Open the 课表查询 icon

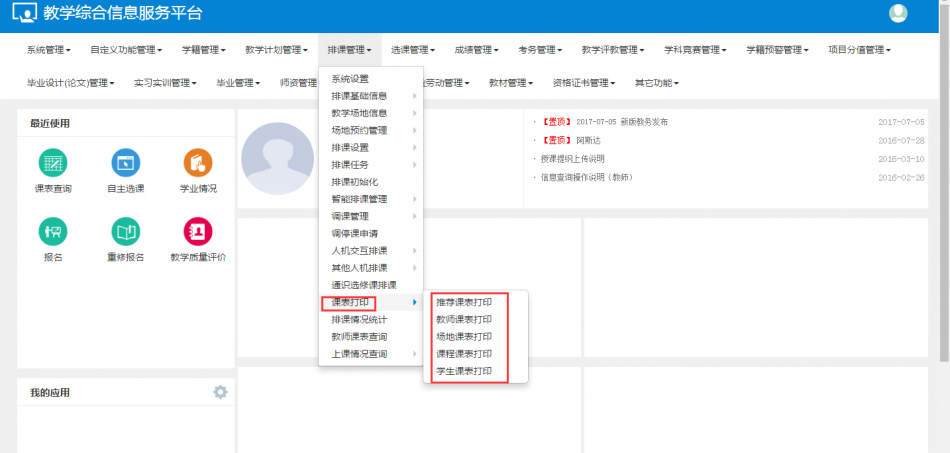tap(52, 162)
